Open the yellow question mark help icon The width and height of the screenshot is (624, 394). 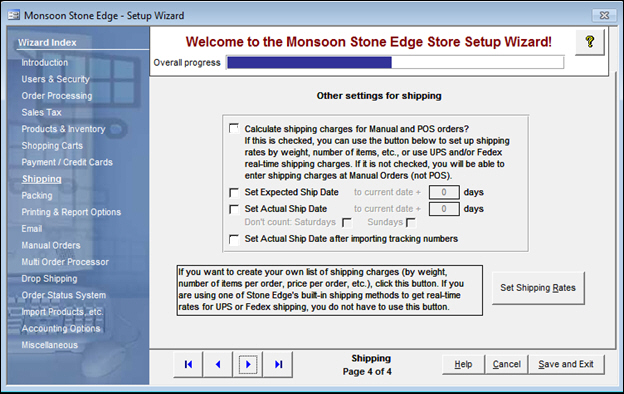(590, 41)
